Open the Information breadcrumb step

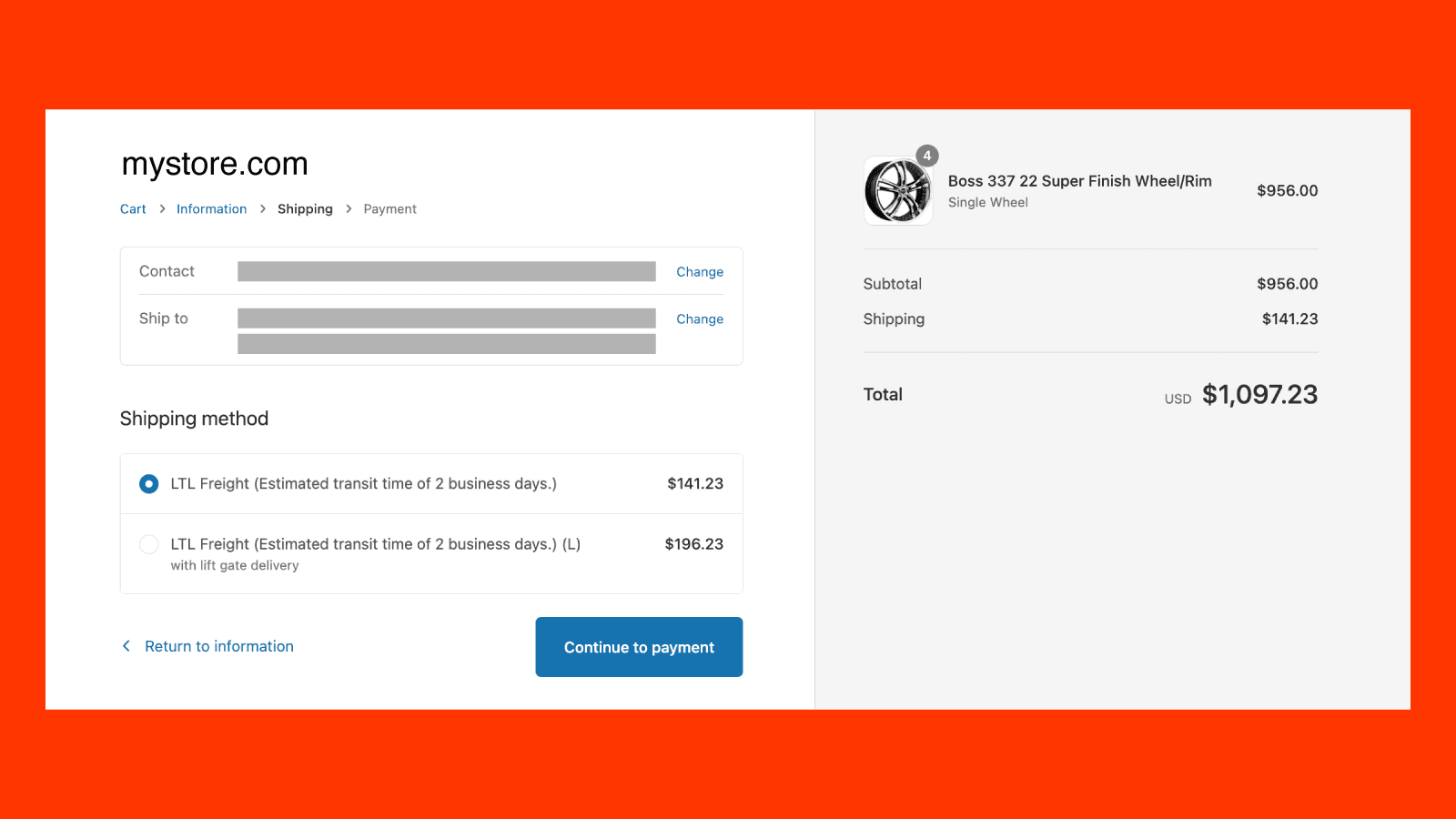(211, 208)
